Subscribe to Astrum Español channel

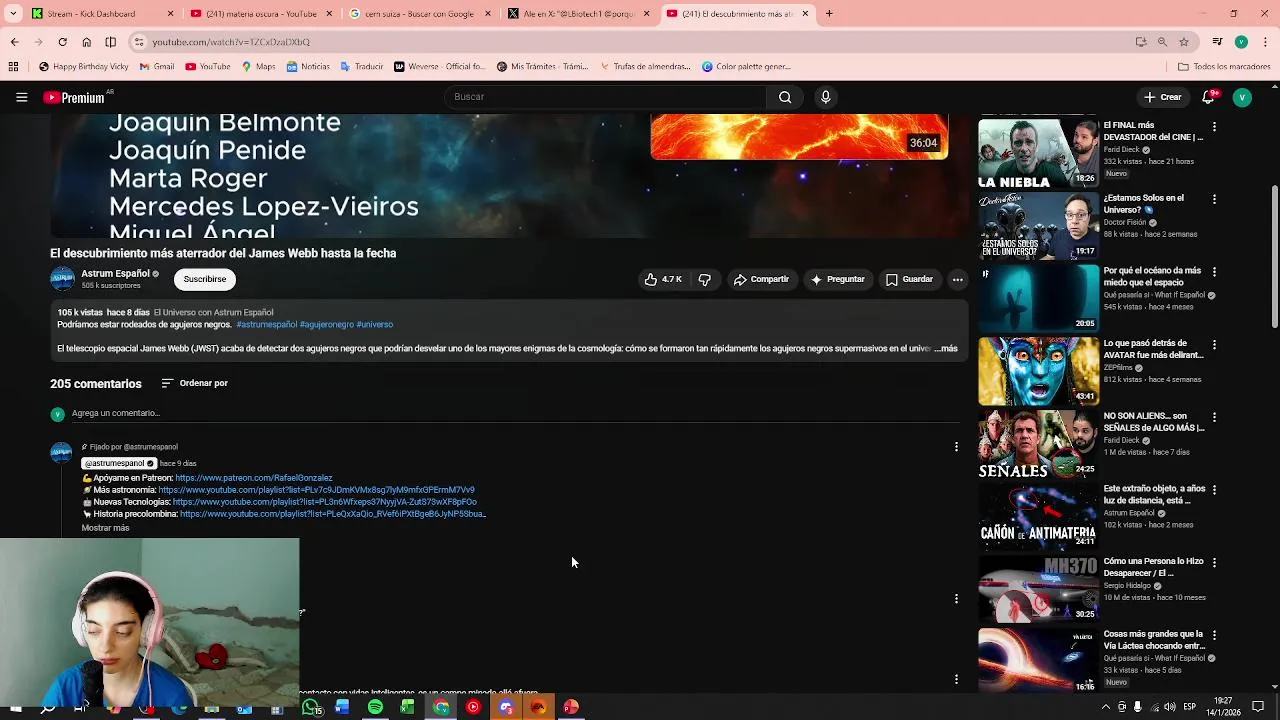205,279
